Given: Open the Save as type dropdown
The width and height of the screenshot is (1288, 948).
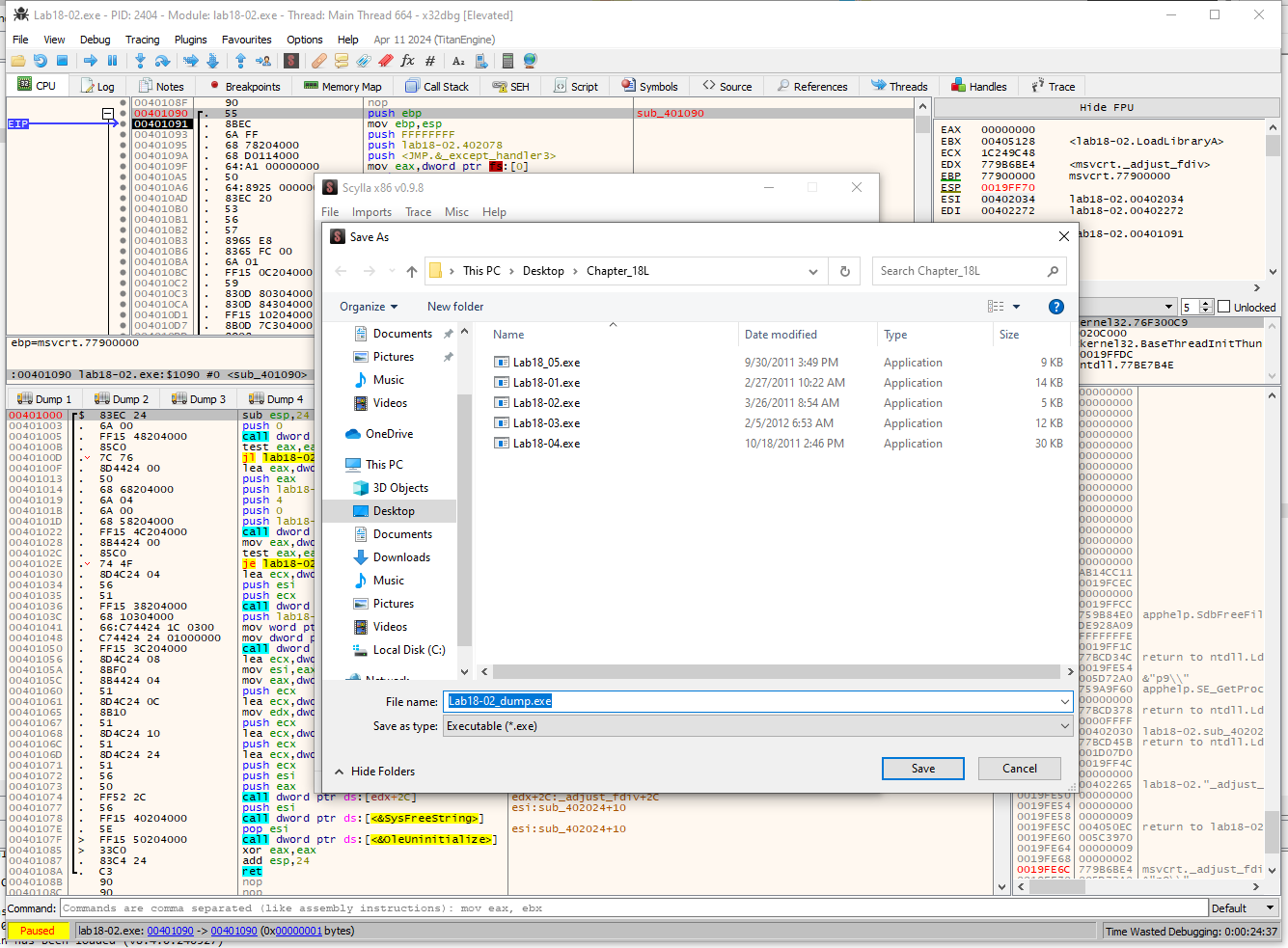Looking at the screenshot, I should click(758, 726).
